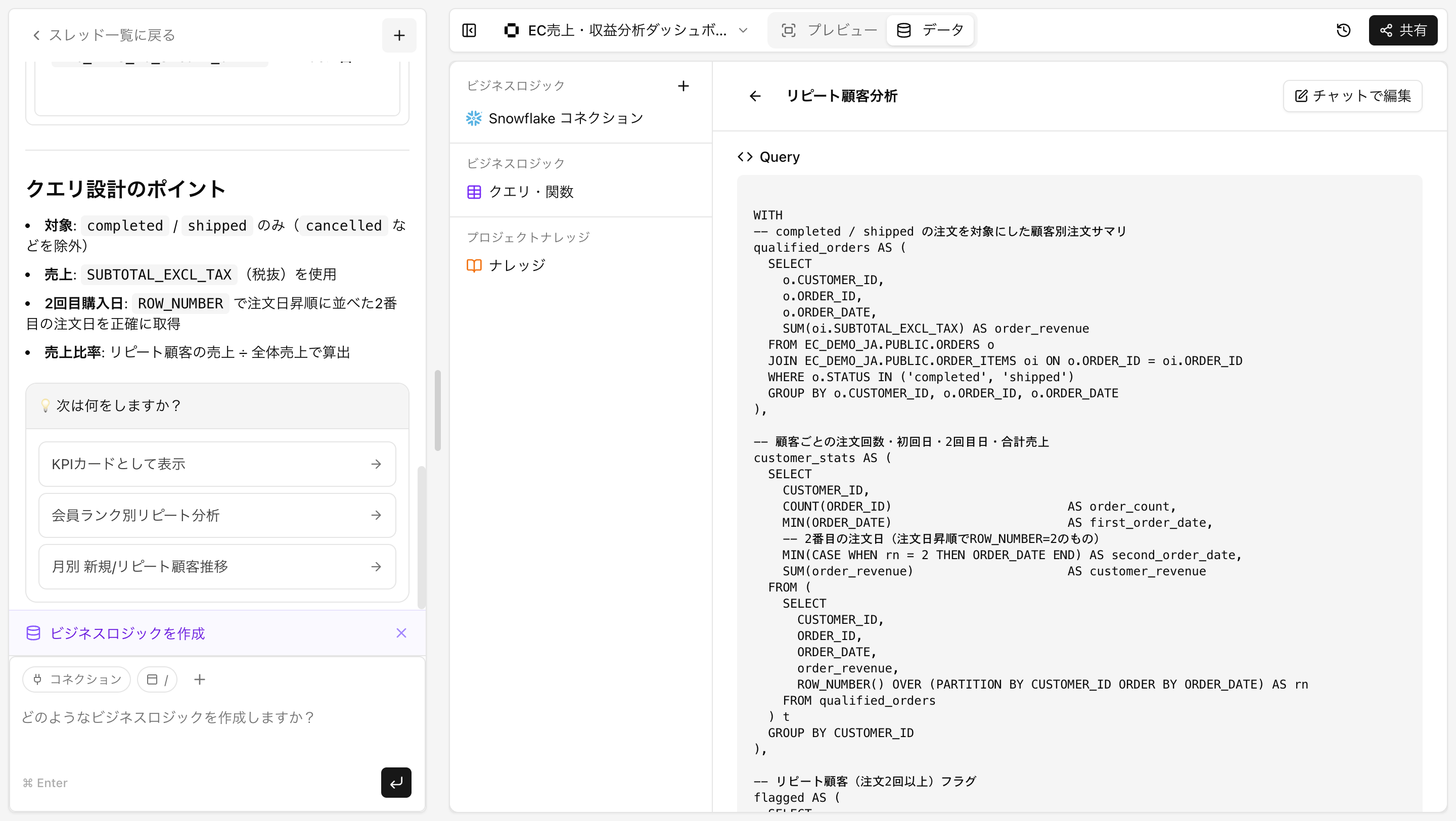Click the チャットで編集 button
1456x821 pixels.
(1352, 96)
